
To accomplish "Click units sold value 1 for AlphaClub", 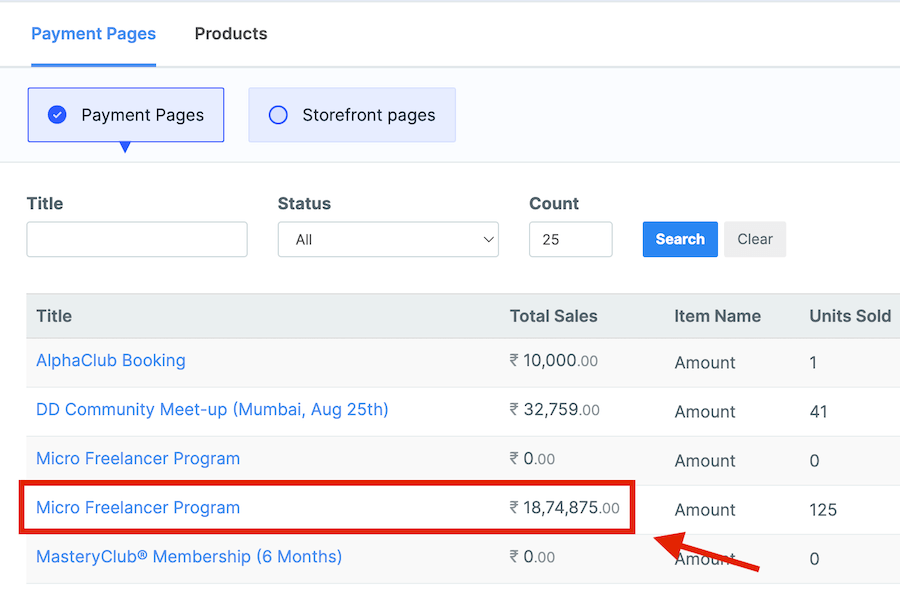I will pos(813,363).
